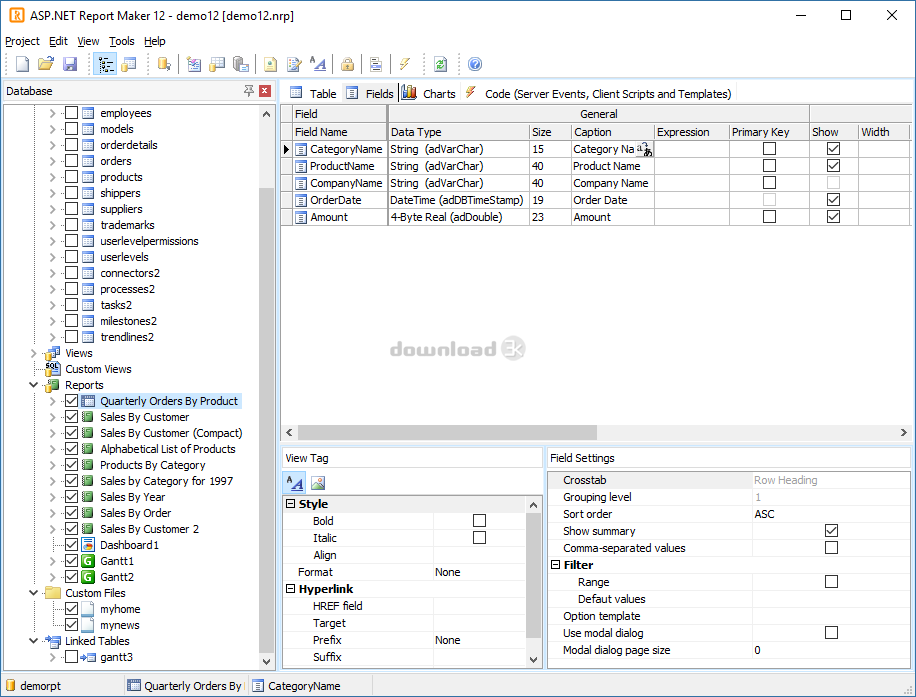Click the styled letter A toolbar icon
Image resolution: width=916 pixels, height=697 pixels.
[318, 64]
